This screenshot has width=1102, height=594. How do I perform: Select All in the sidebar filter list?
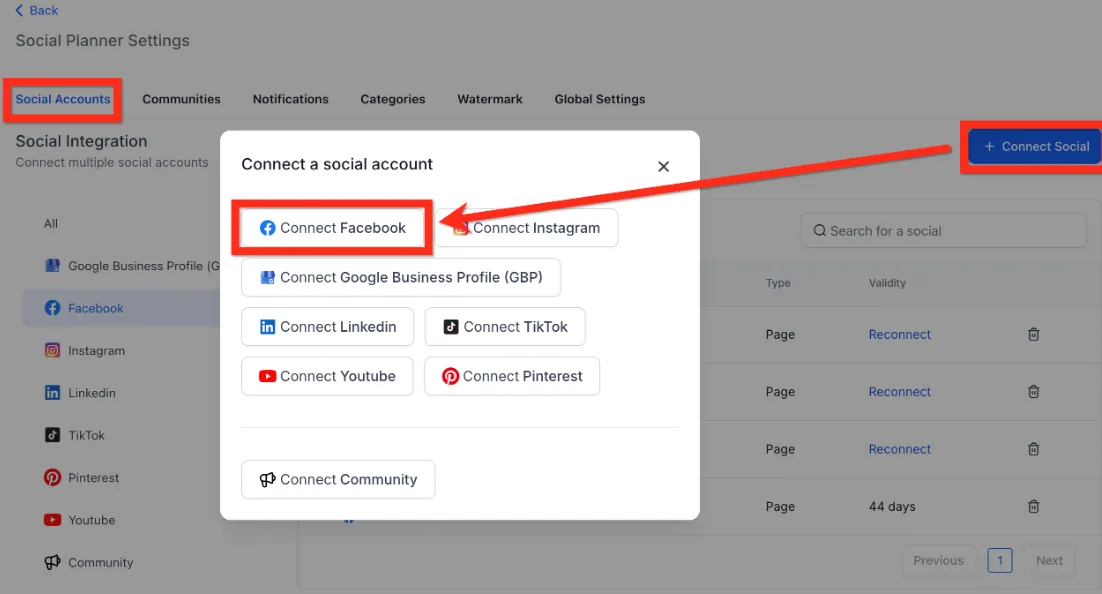(51, 224)
